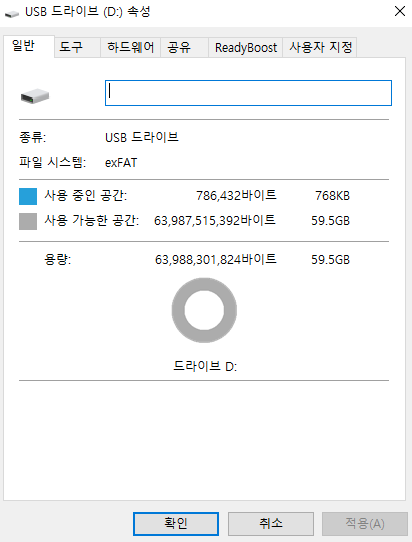Click the 63,988,301,824바이트 capacity value

point(216,259)
